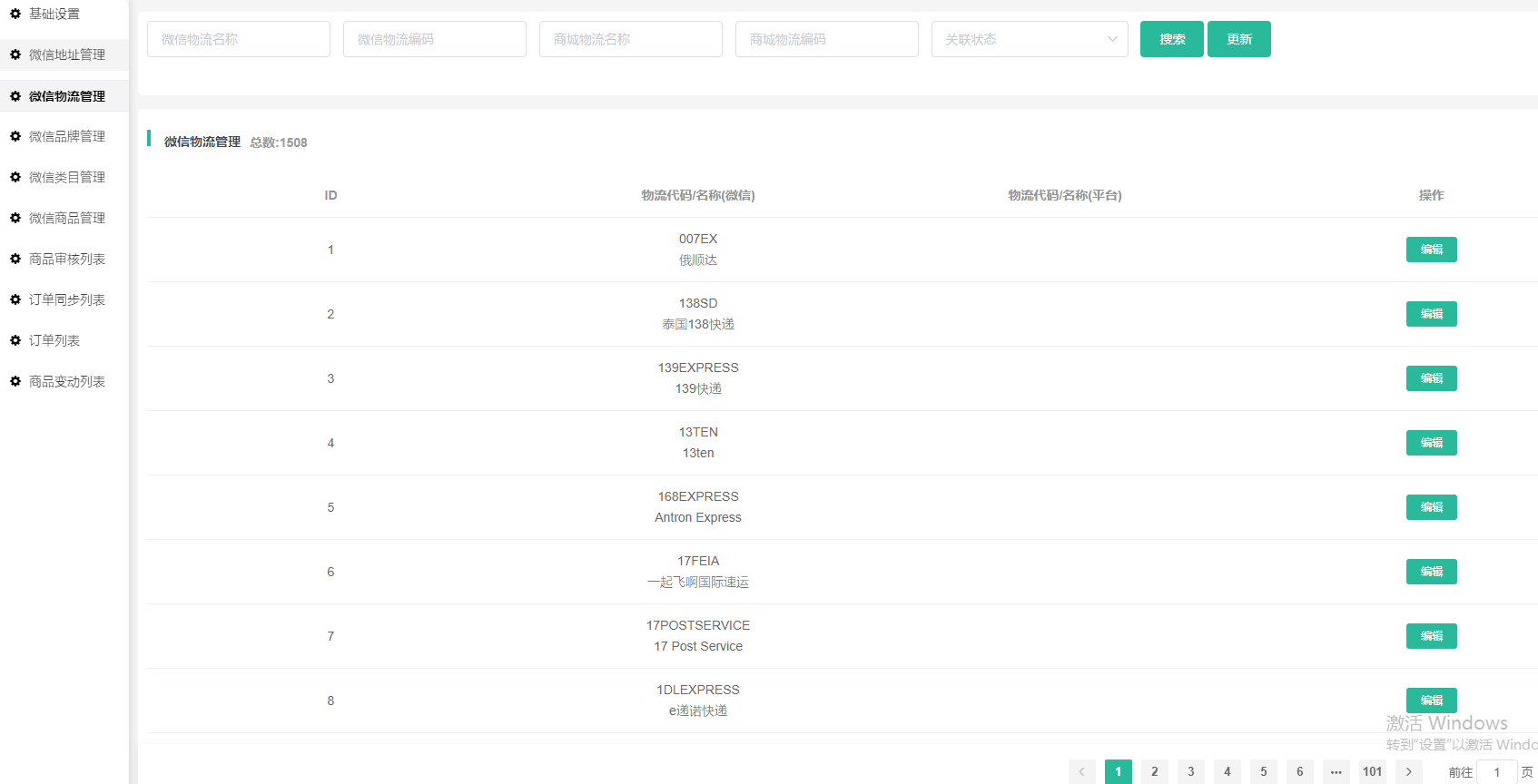Edit the 138SD 泰国138快递 row
Image resolution: width=1538 pixels, height=784 pixels.
[x=1432, y=314]
